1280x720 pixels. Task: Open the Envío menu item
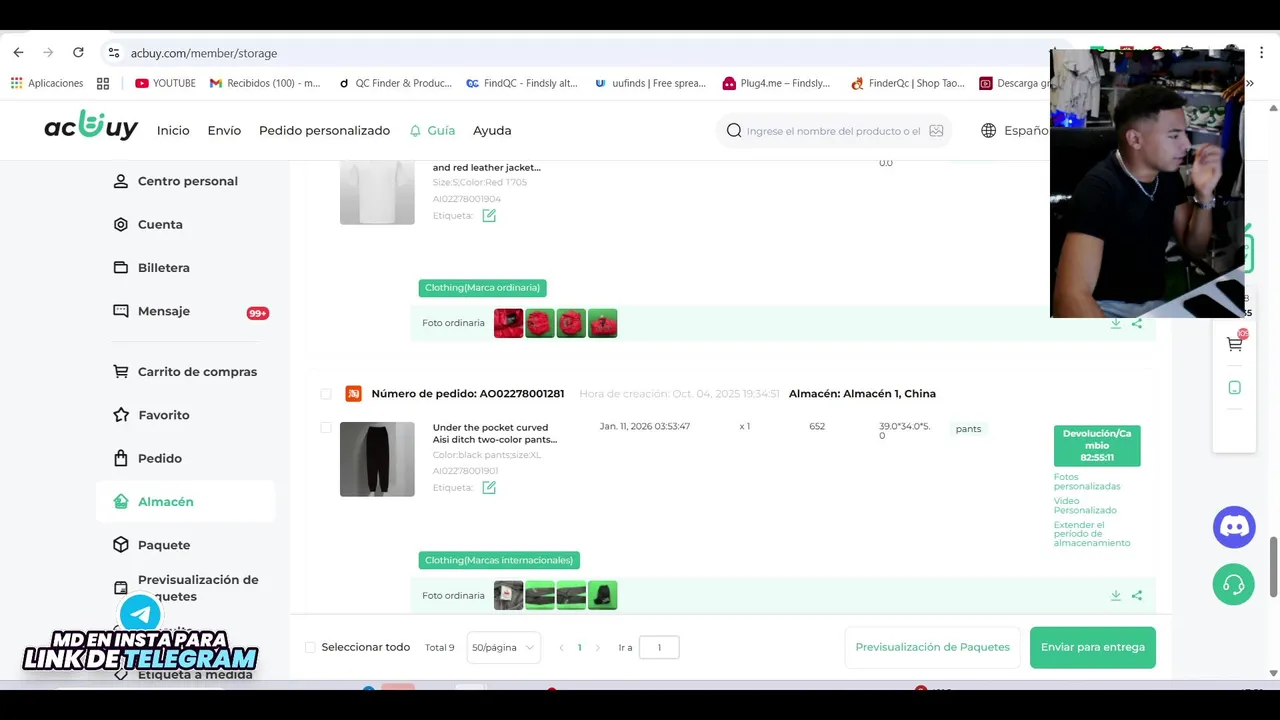pos(224,130)
